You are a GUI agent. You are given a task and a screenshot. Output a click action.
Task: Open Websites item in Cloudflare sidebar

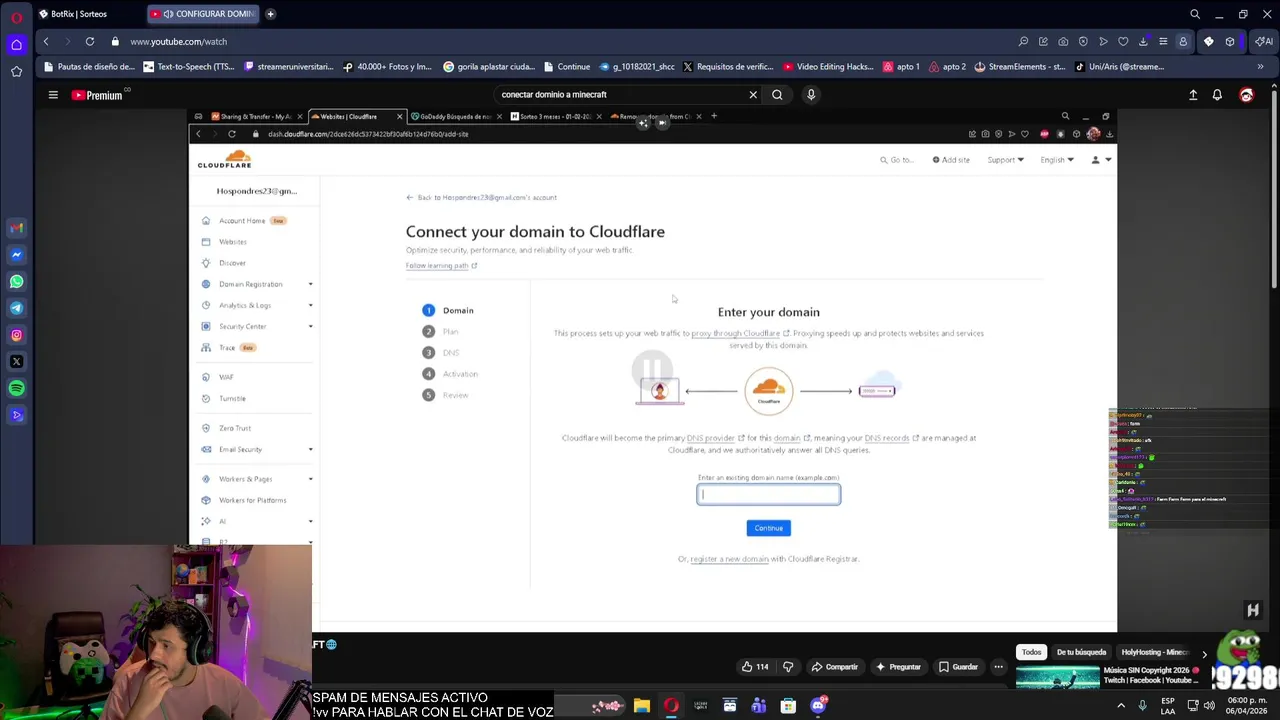click(232, 242)
